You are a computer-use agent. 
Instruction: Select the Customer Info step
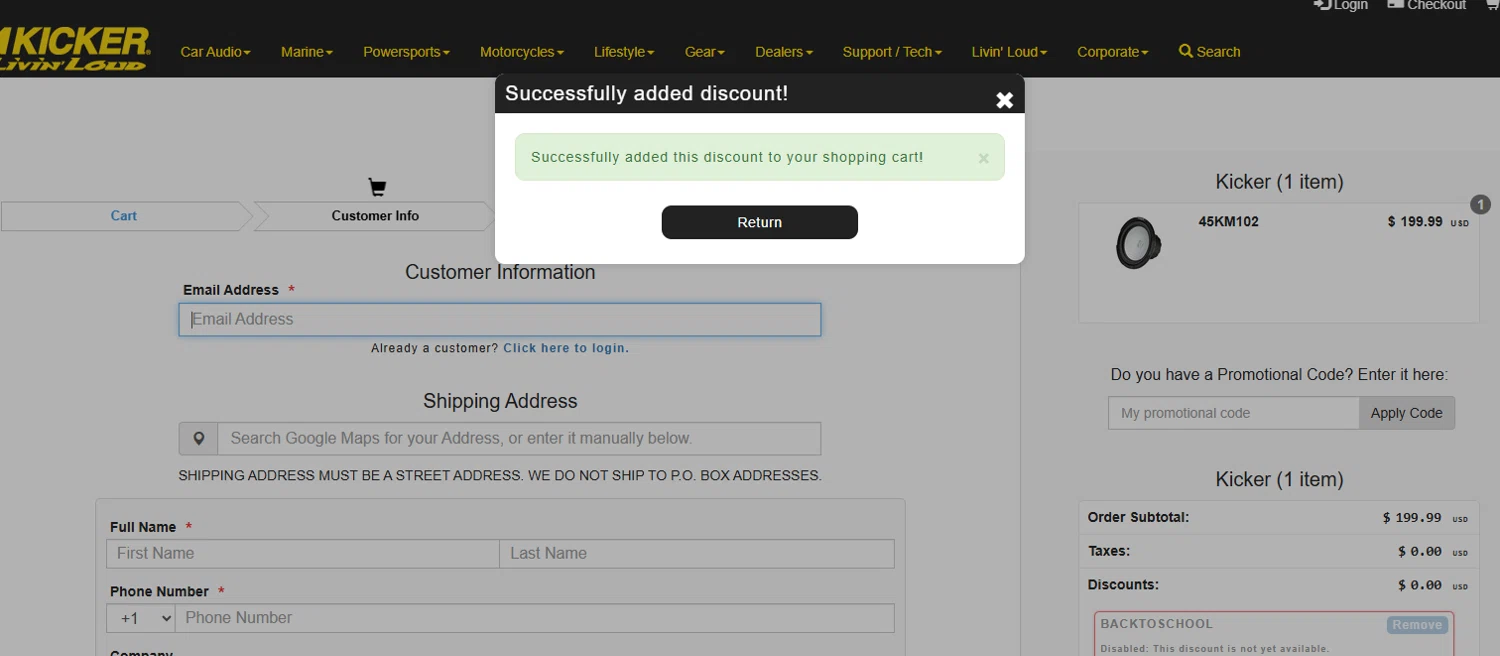click(375, 216)
